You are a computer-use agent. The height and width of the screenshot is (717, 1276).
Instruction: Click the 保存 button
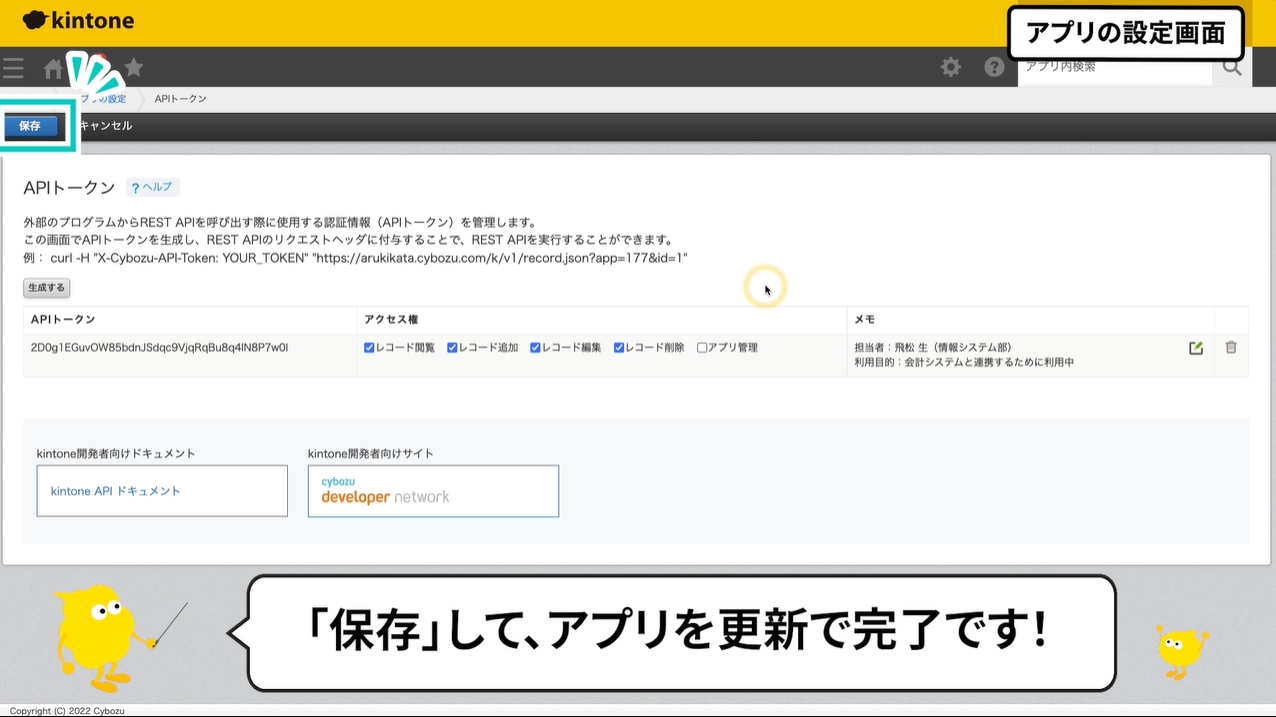click(x=31, y=126)
